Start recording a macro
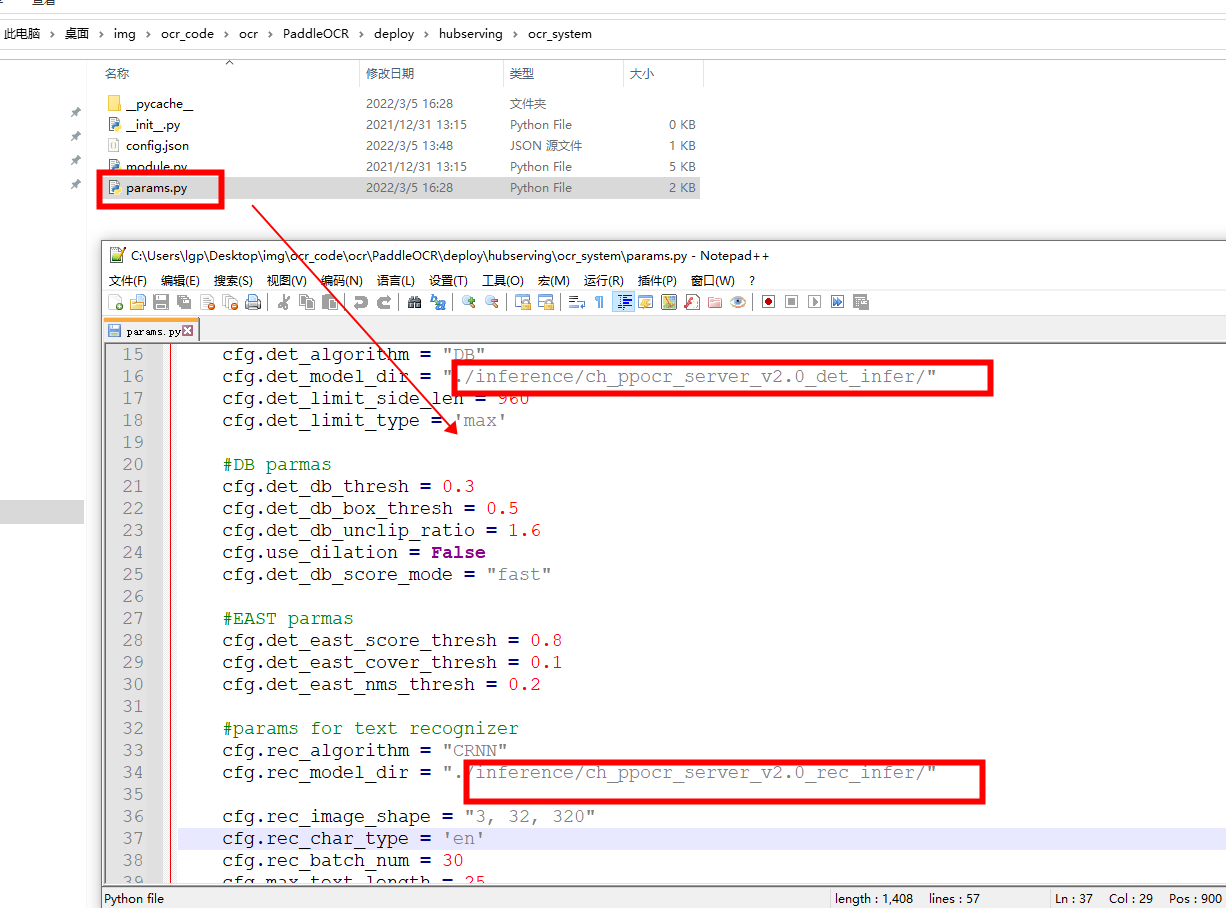The width and height of the screenshot is (1226, 908). coord(766,301)
